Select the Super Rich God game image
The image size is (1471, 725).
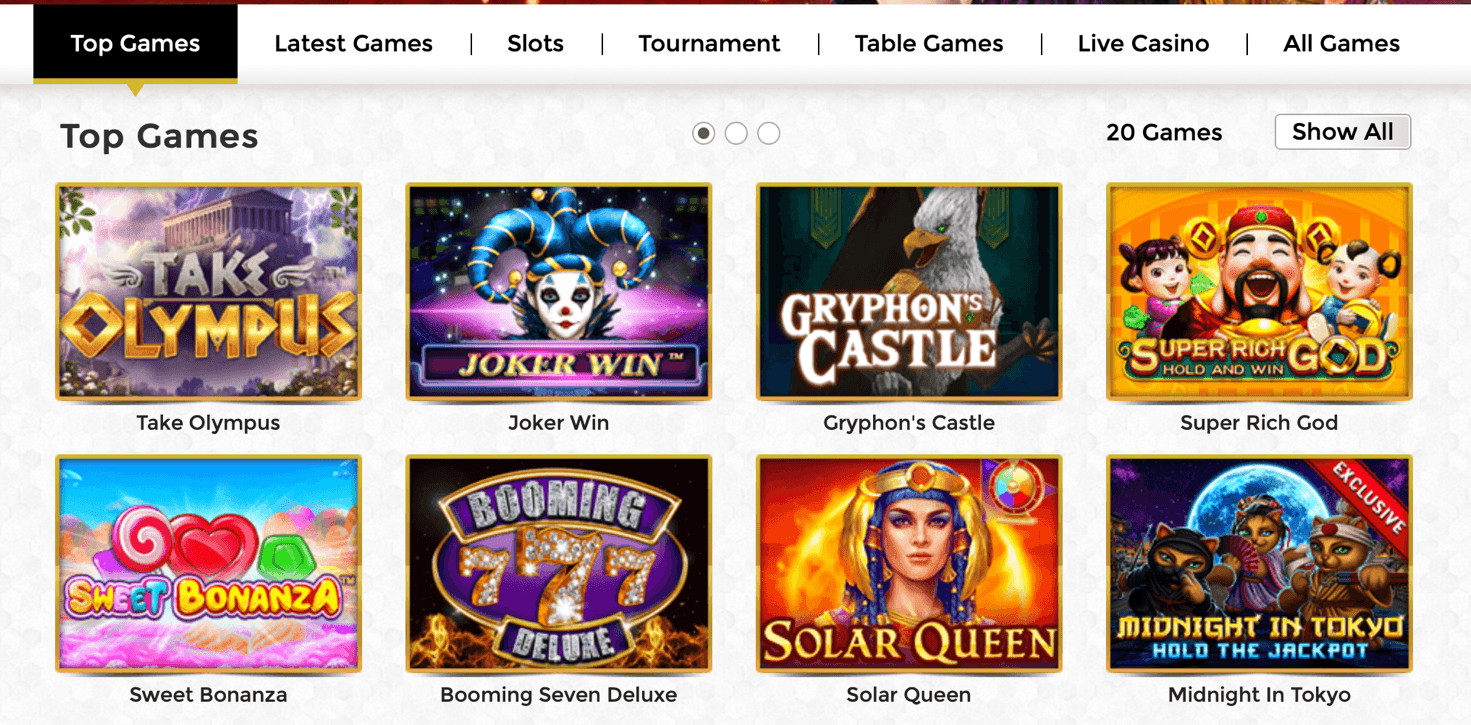point(1259,291)
